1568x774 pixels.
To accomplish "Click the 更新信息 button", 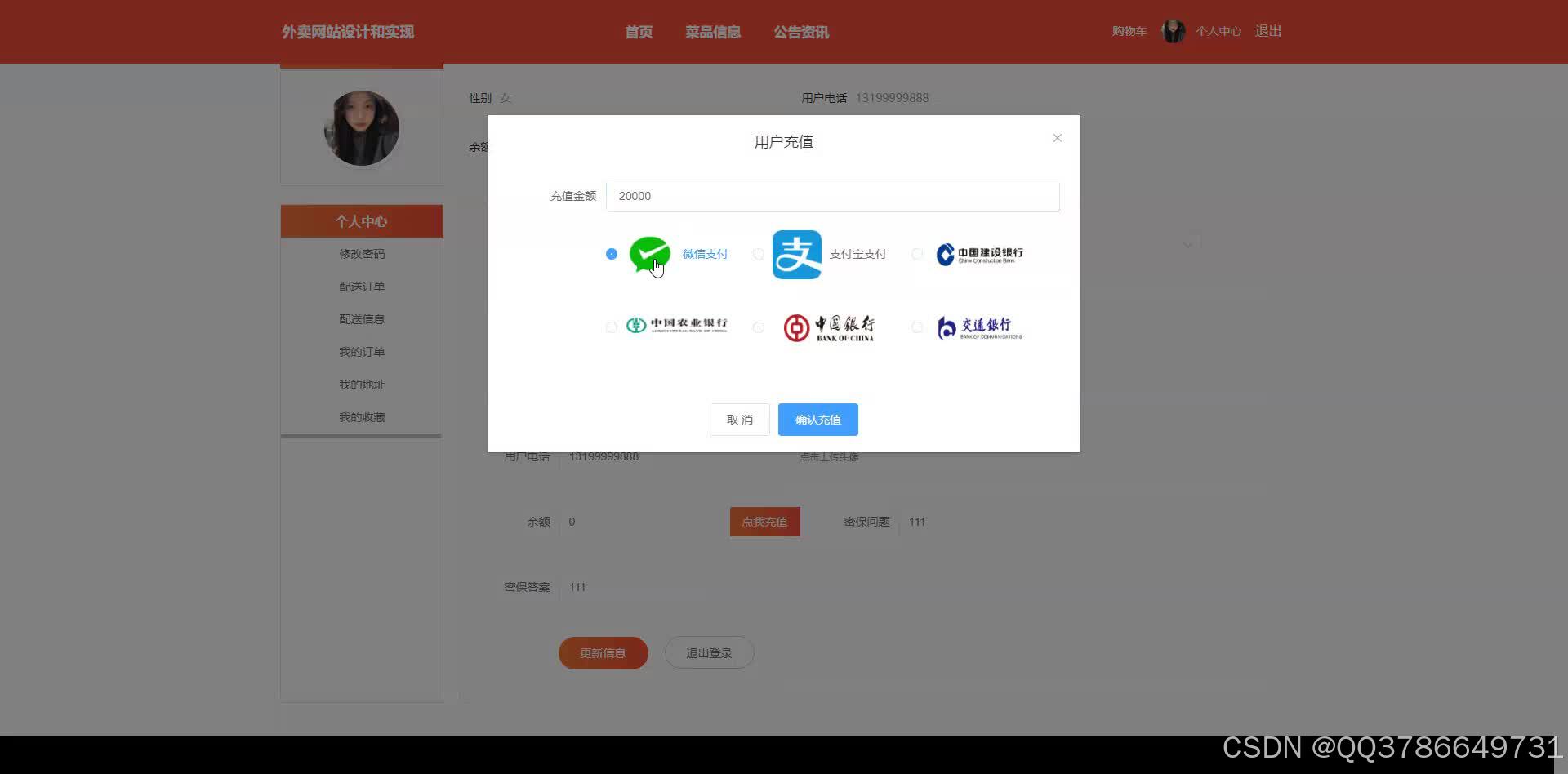I will click(604, 653).
